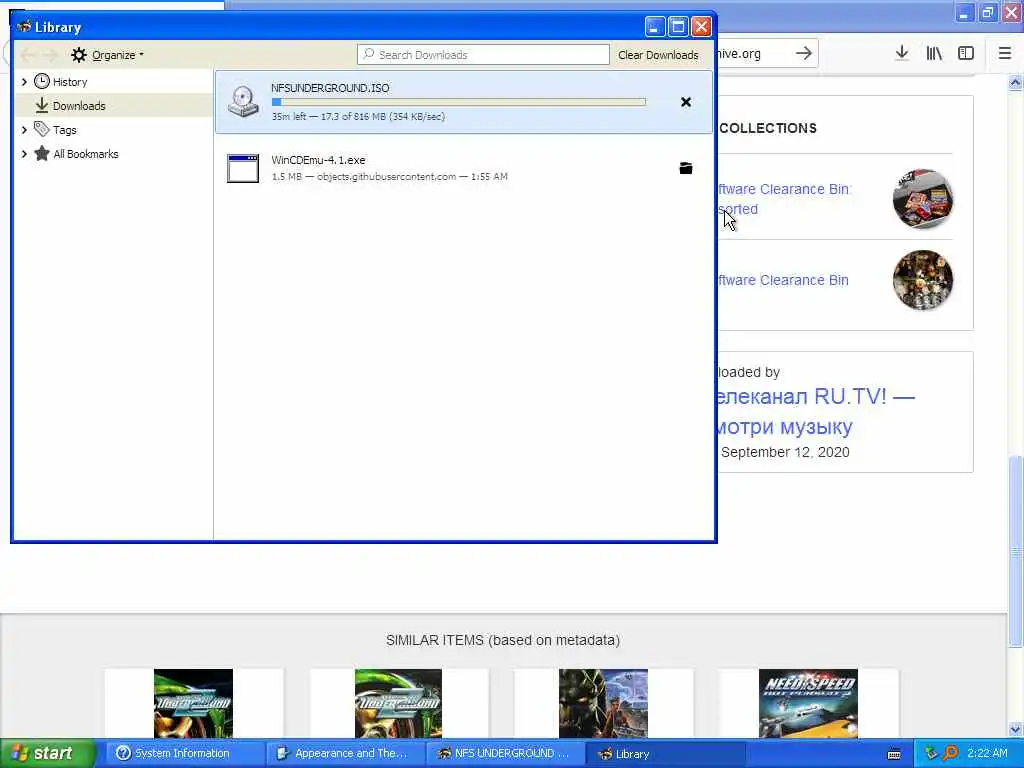This screenshot has width=1024, height=768.
Task: Open containing folder for WinCDEmu-4.1.exe
Action: pyautogui.click(x=686, y=168)
